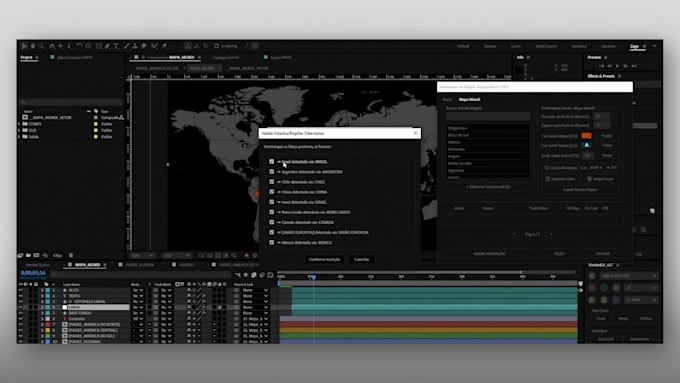
Task: Uncheck Reino Unido detectado via REINO UNIDO
Action: pos(271,212)
